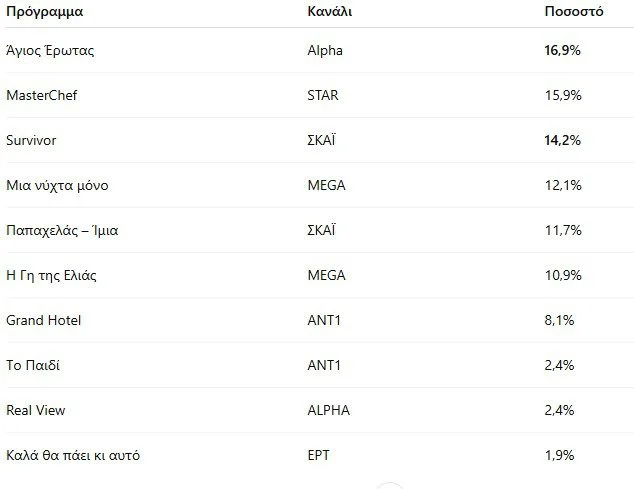
Task: Select the Άγιος Έρωτας program cell
Action: (x=50, y=50)
